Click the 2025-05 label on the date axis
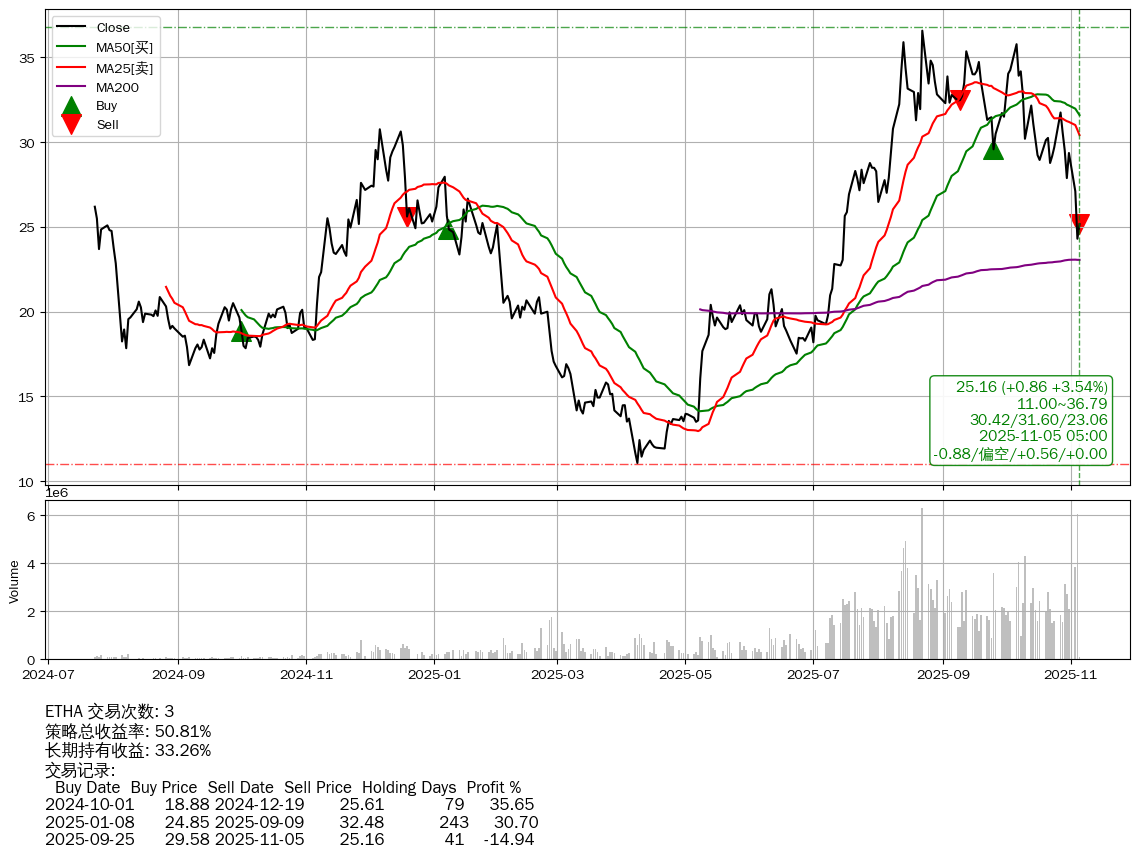This screenshot has width=1139, height=857. [x=684, y=675]
